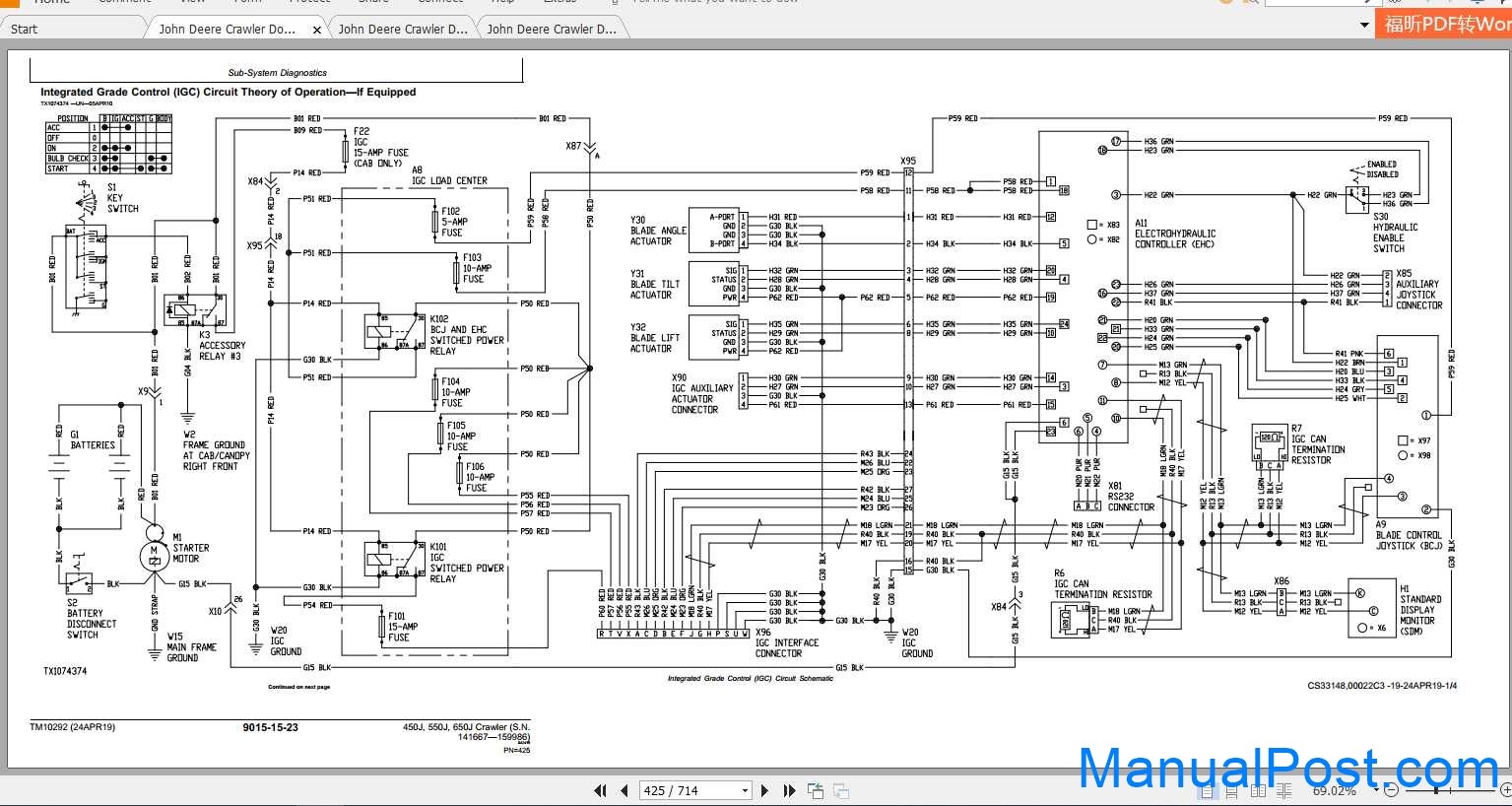Image resolution: width=1512 pixels, height=806 pixels.
Task: Click the H1 STANDARD DISPLAY MONITOR (SDM) label
Action: pos(1420,610)
